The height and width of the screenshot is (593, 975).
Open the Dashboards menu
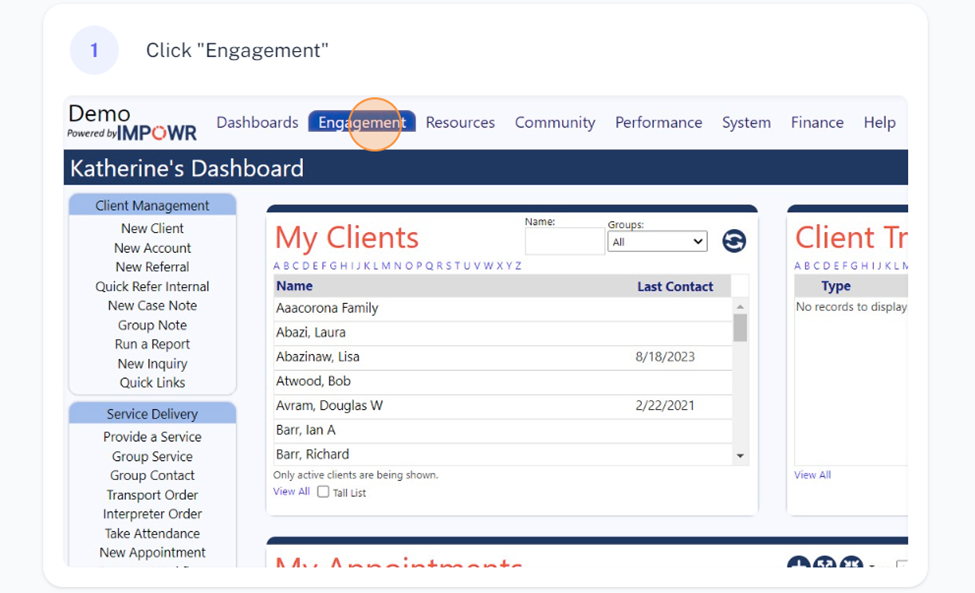tap(257, 122)
